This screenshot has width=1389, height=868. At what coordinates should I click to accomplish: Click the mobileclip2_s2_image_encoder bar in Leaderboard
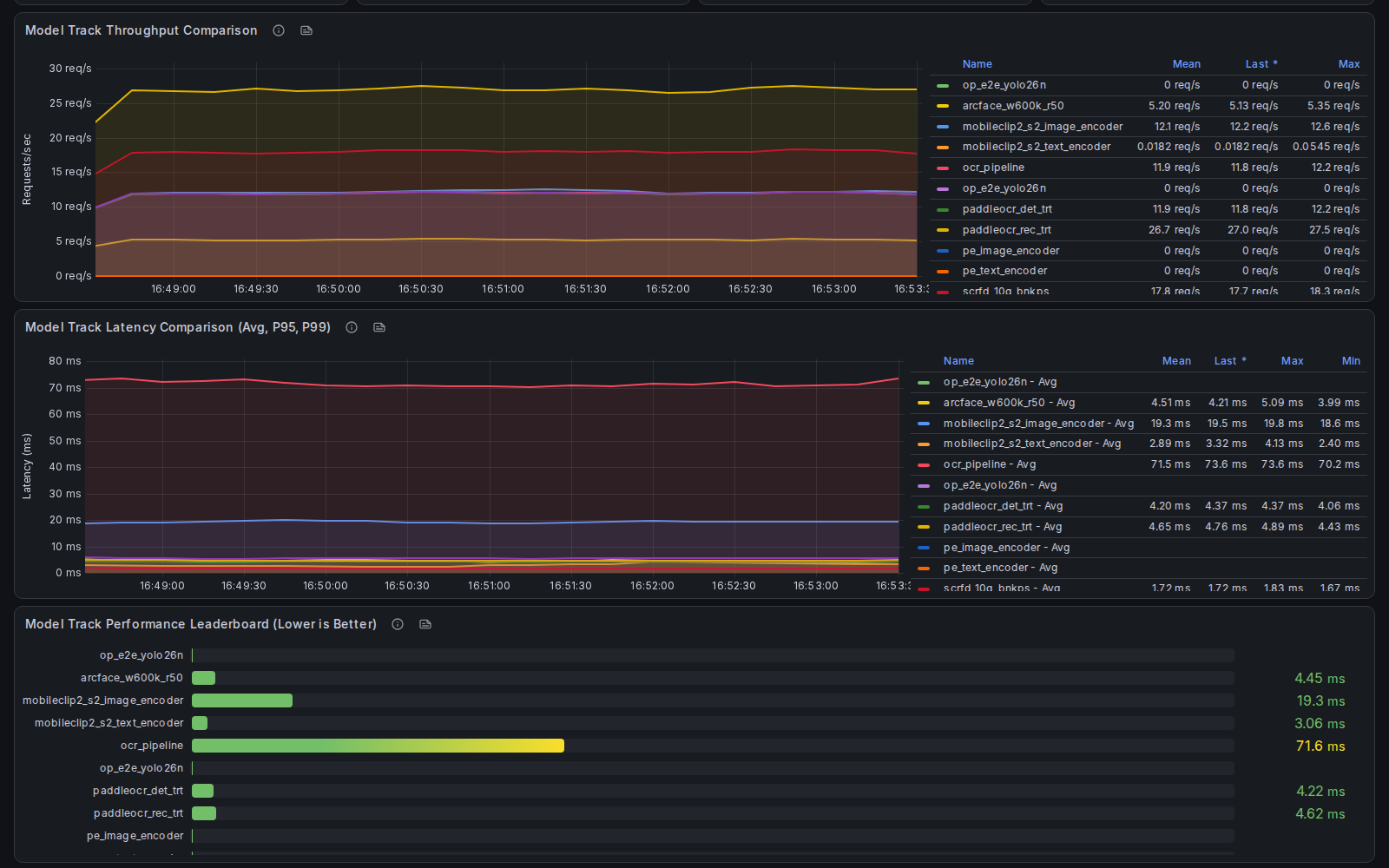(242, 700)
